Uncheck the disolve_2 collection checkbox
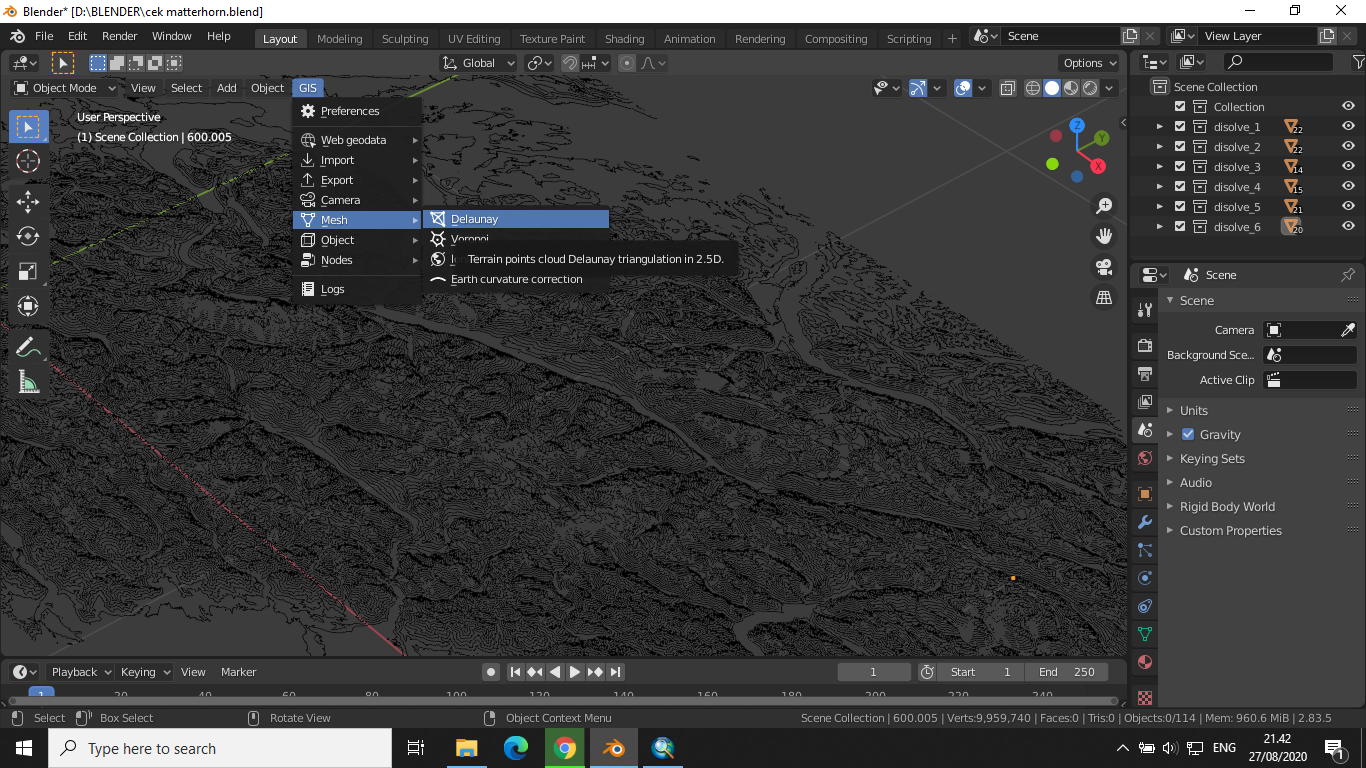Screen dimensions: 1366x768 tap(1180, 147)
